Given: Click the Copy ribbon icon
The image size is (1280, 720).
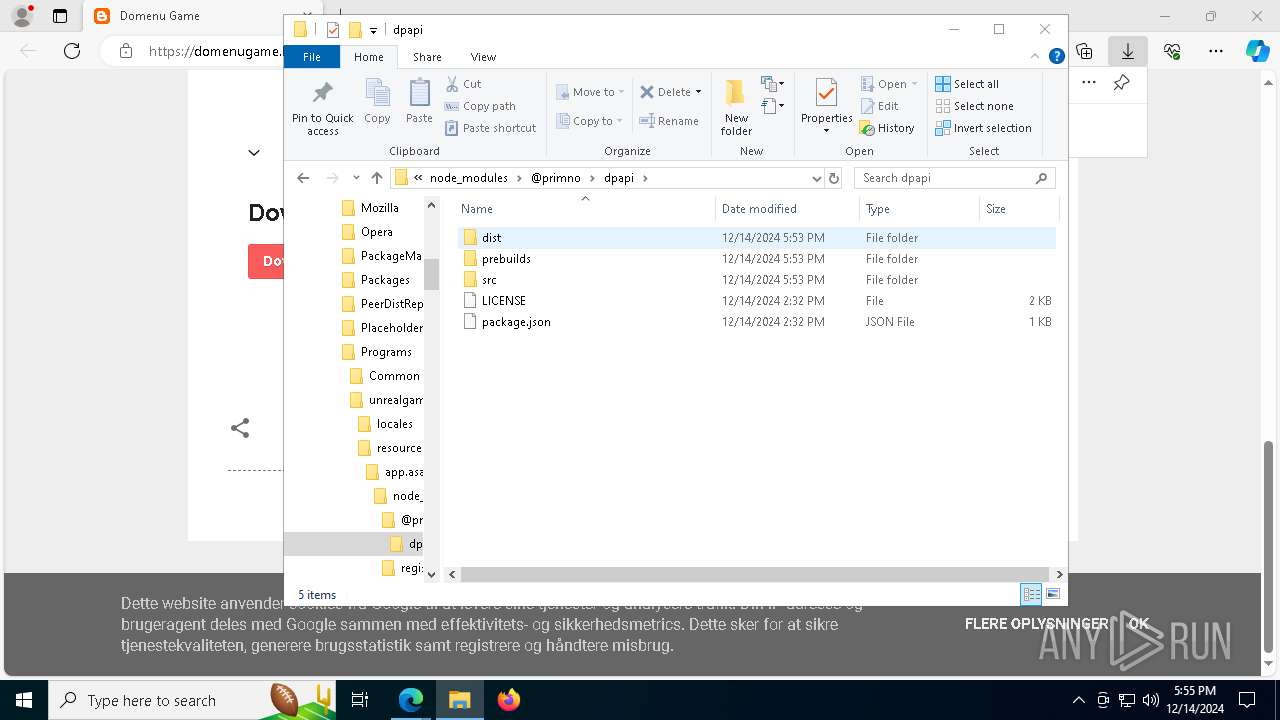Looking at the screenshot, I should click(377, 102).
